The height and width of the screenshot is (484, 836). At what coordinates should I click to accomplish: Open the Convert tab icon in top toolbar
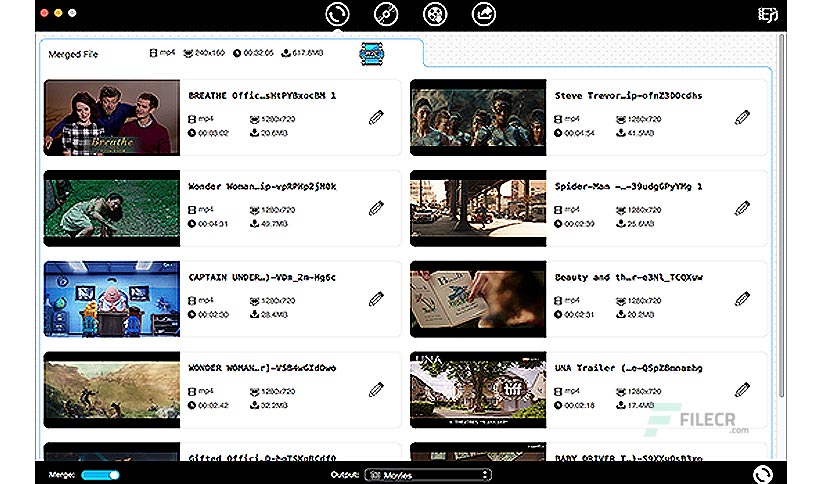coord(337,14)
